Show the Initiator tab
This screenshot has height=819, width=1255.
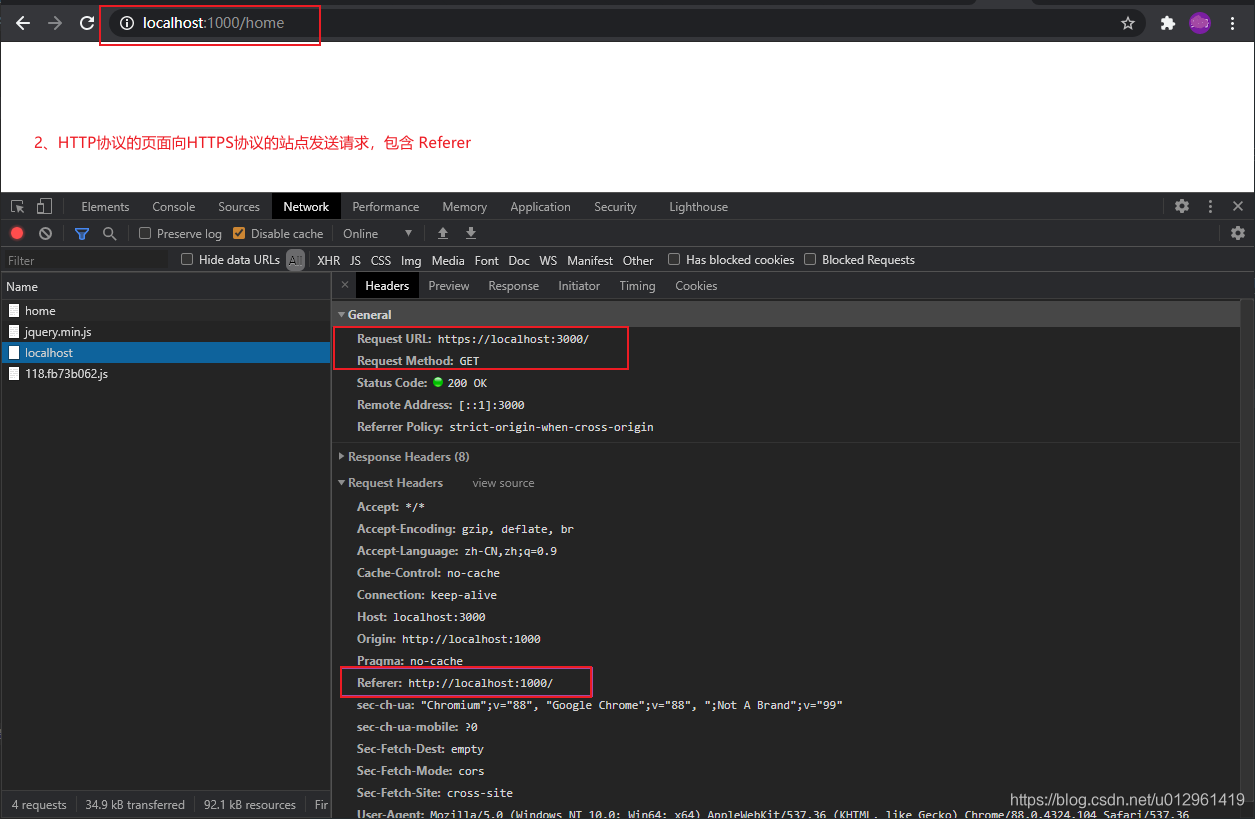coord(579,286)
